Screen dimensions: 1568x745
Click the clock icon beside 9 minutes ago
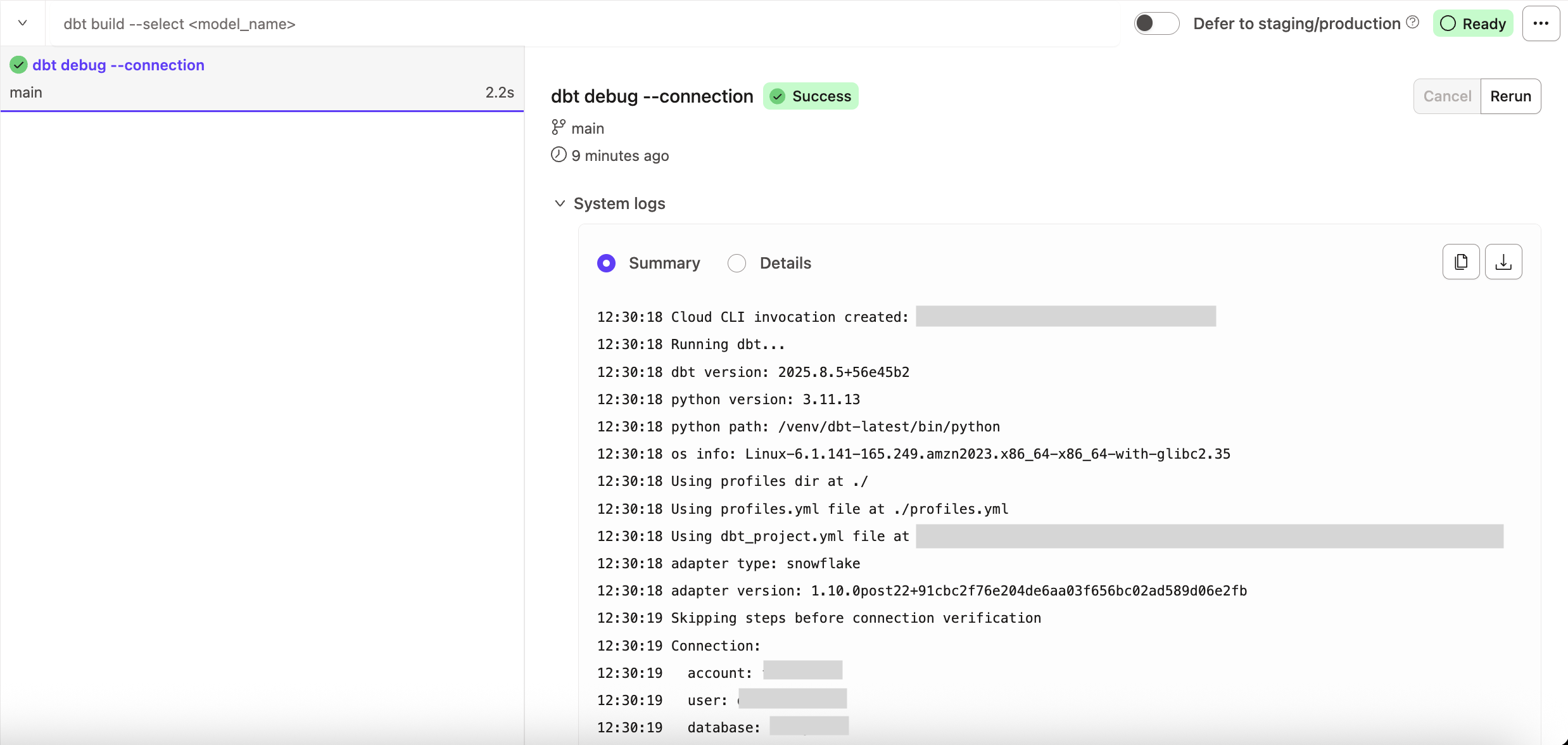558,155
